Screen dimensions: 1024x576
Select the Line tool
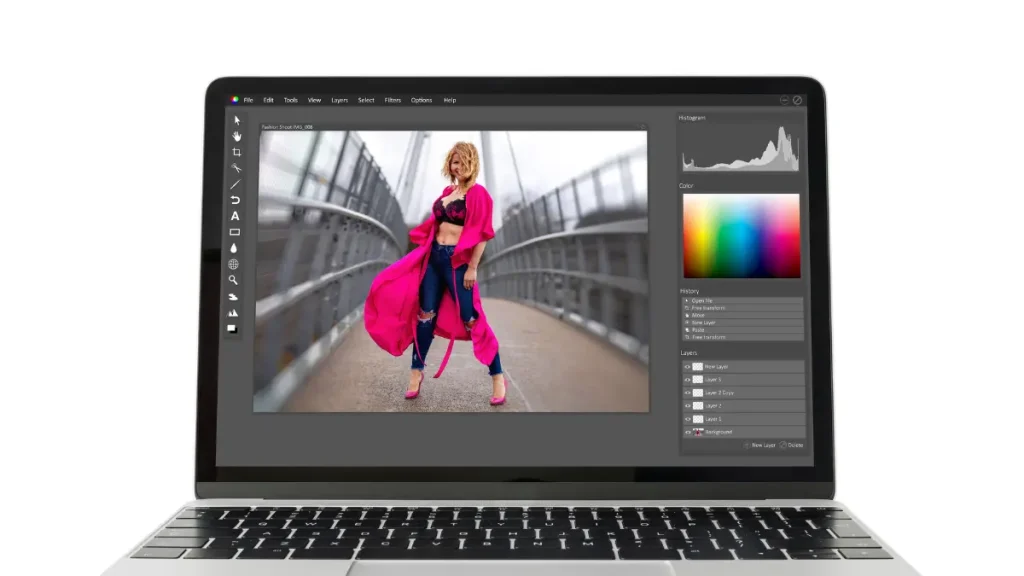[x=236, y=184]
